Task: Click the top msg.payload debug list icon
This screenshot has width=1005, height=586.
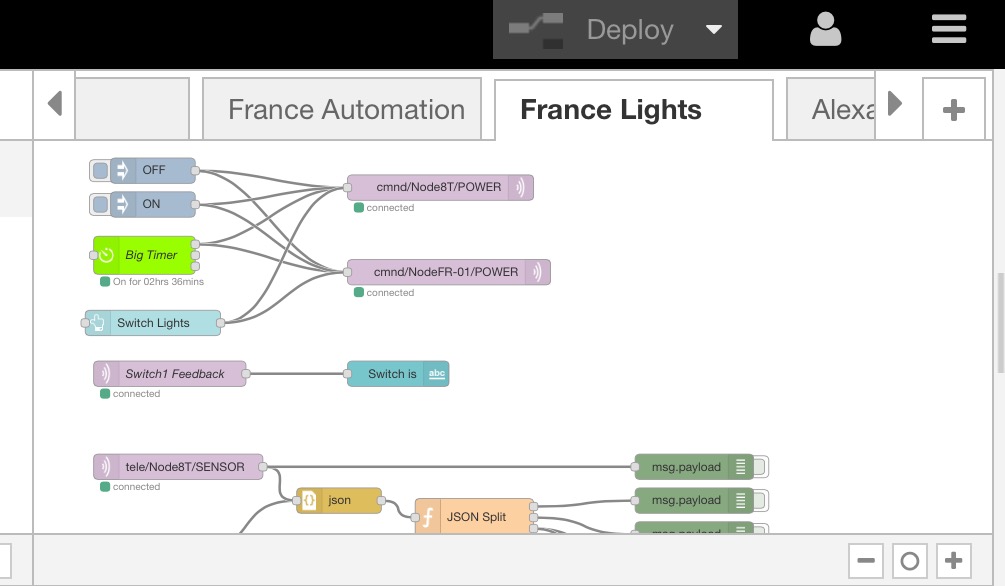Action: [x=740, y=467]
